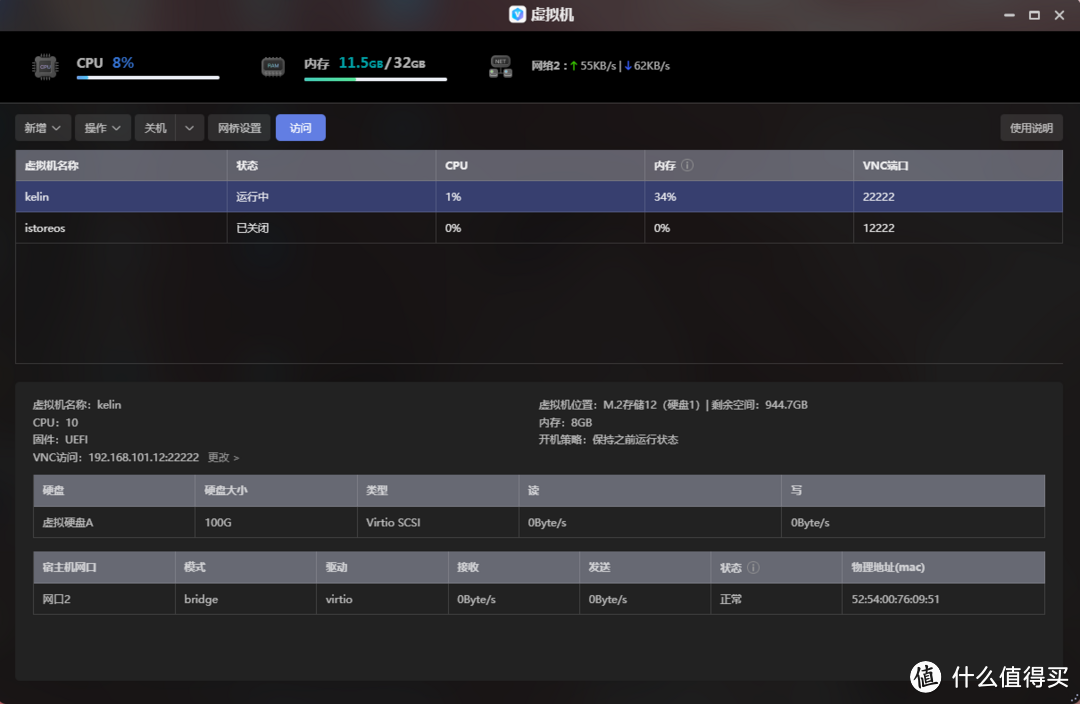Image resolution: width=1080 pixels, height=704 pixels.
Task: Click the network NET icon
Action: pos(500,67)
